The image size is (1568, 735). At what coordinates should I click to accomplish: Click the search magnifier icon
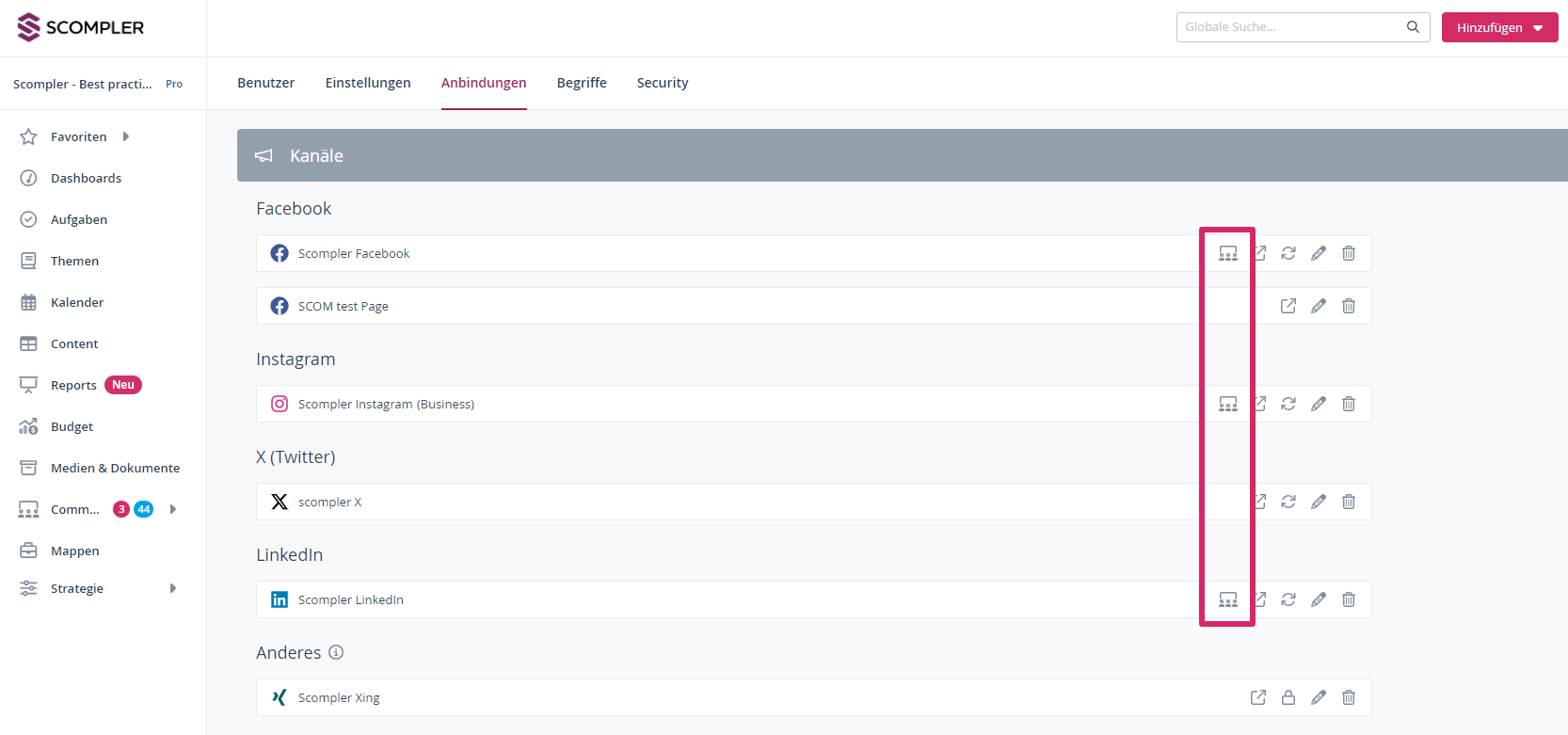point(1412,27)
